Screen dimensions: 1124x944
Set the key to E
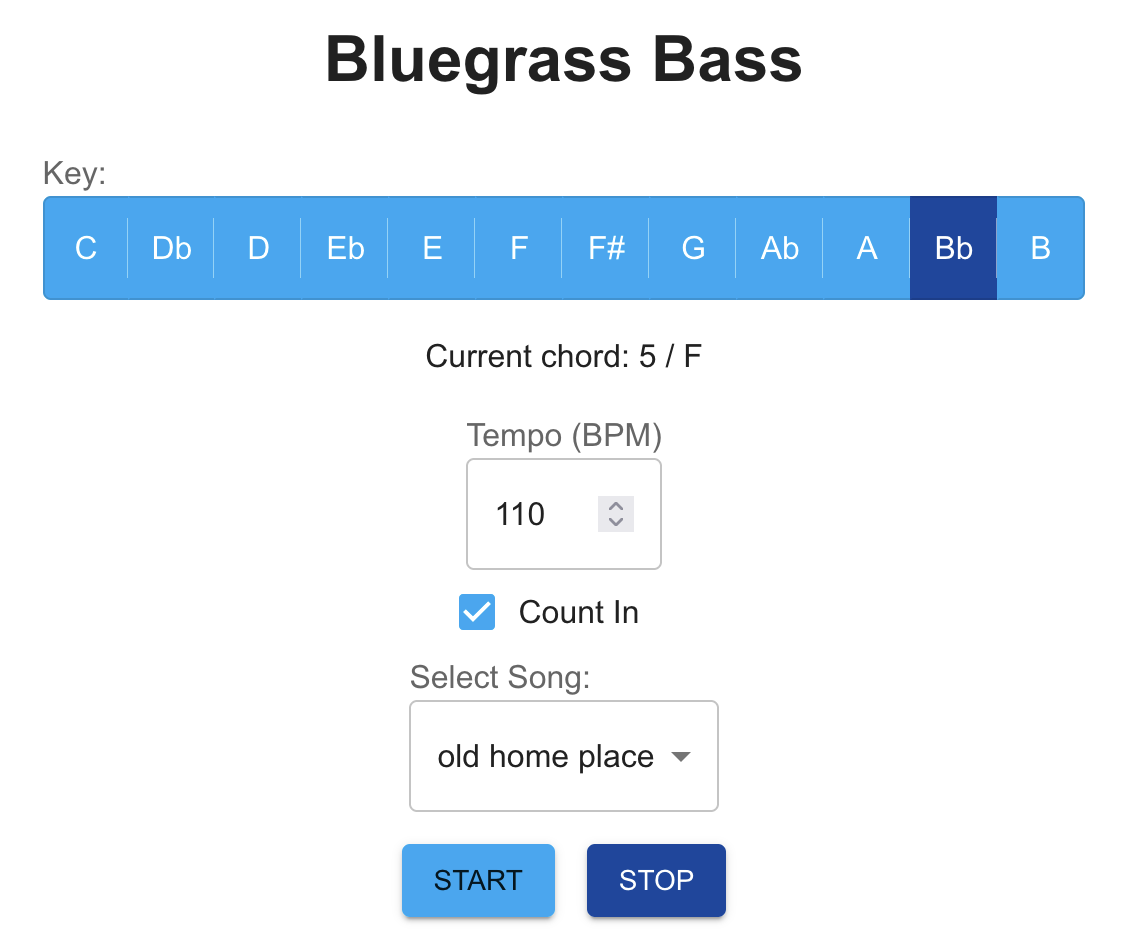431,248
